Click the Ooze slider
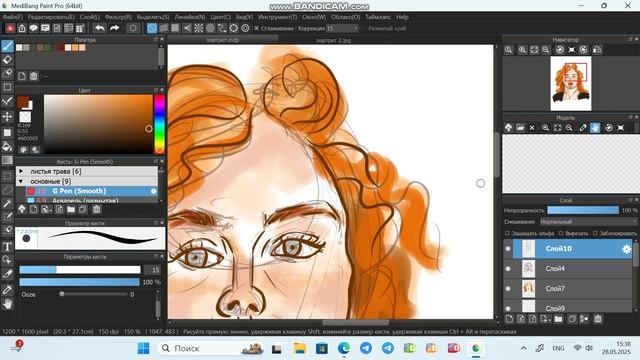640x360 pixels. 94,294
